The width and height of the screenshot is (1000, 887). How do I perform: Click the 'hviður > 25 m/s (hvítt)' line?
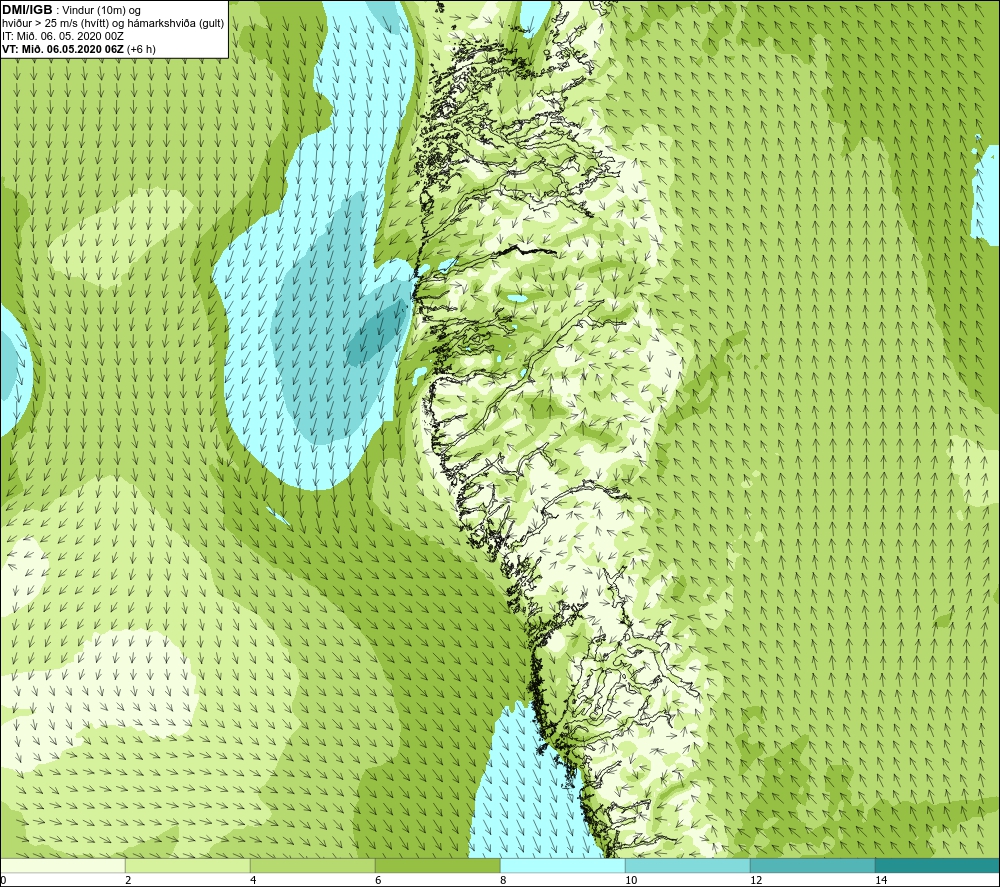tap(55, 24)
